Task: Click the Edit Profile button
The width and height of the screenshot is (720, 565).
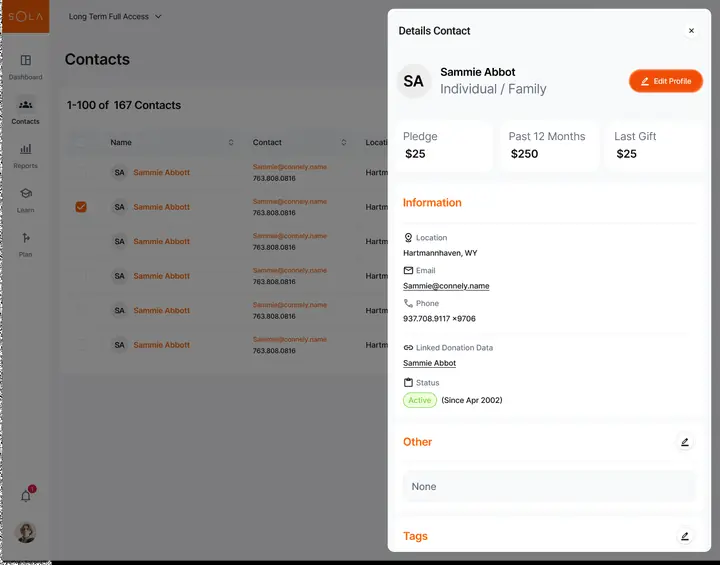Action: (666, 81)
